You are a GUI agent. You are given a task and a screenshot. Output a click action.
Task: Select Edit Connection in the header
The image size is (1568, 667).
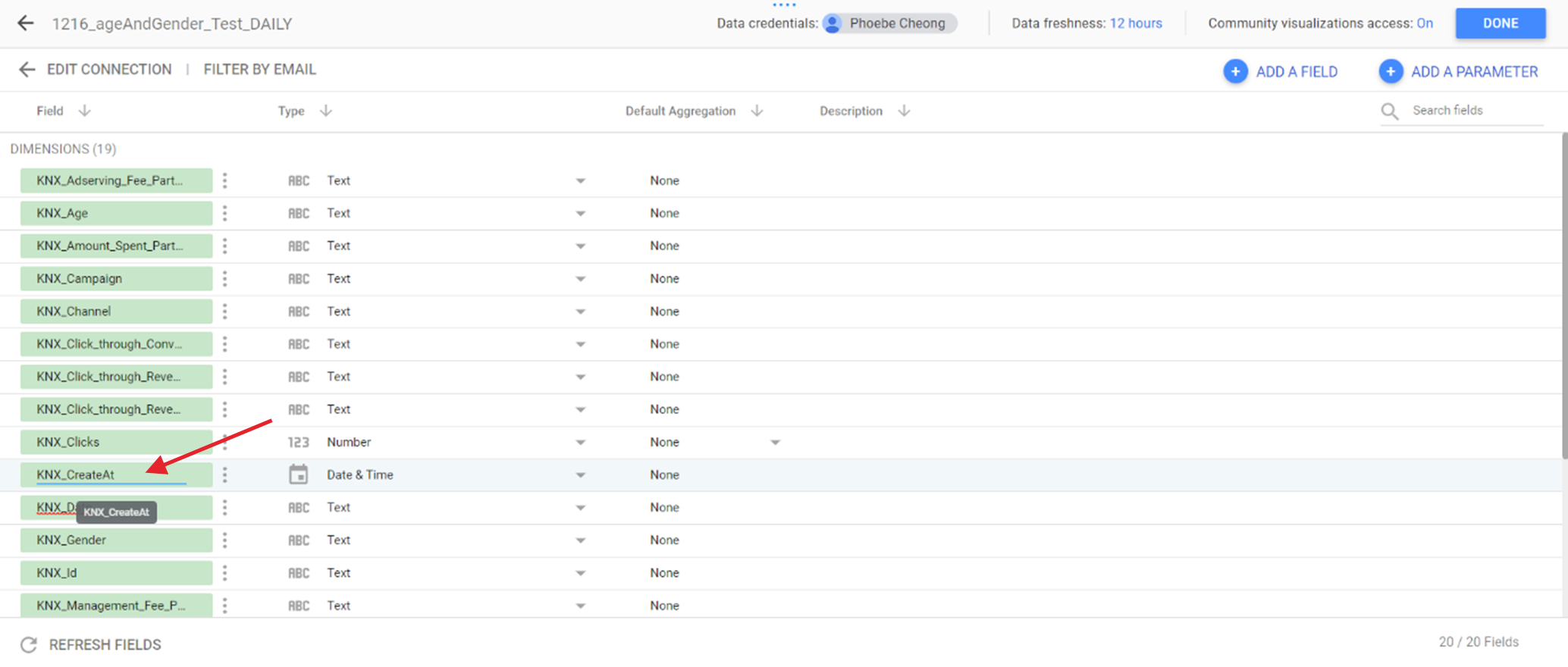point(109,70)
